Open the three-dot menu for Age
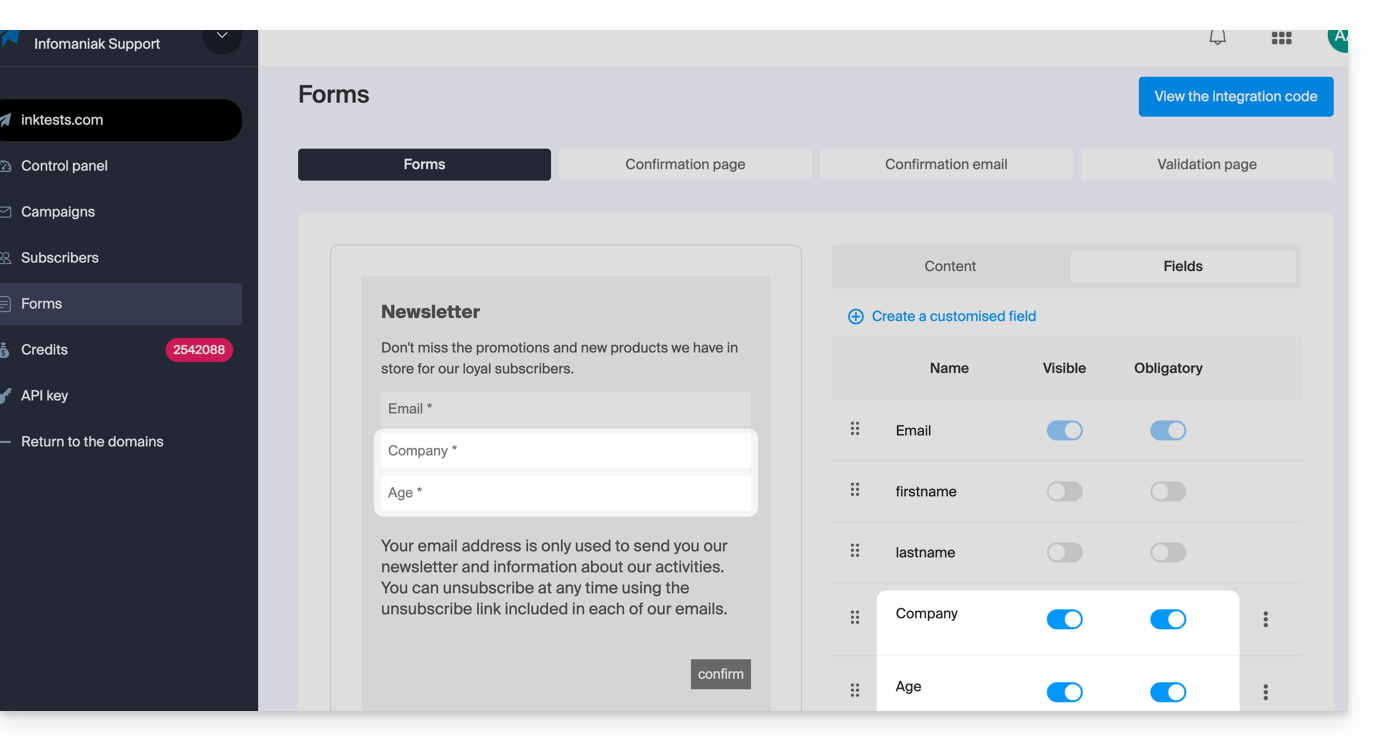Viewport: 1378px width, 741px height. (1265, 692)
